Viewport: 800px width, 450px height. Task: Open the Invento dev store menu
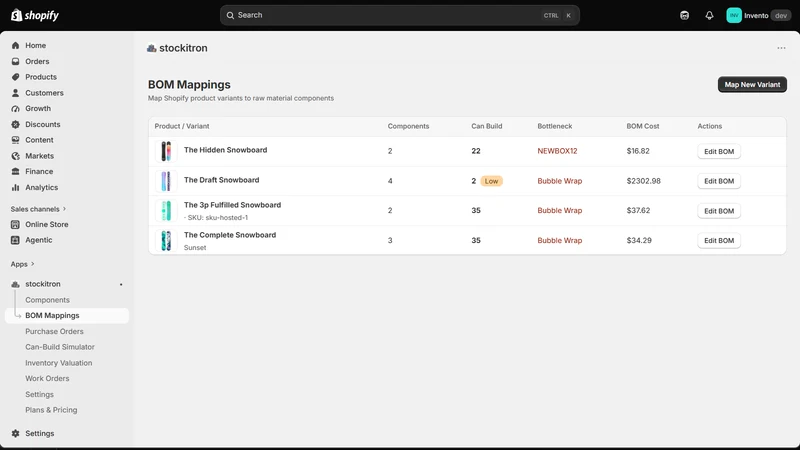pos(759,15)
